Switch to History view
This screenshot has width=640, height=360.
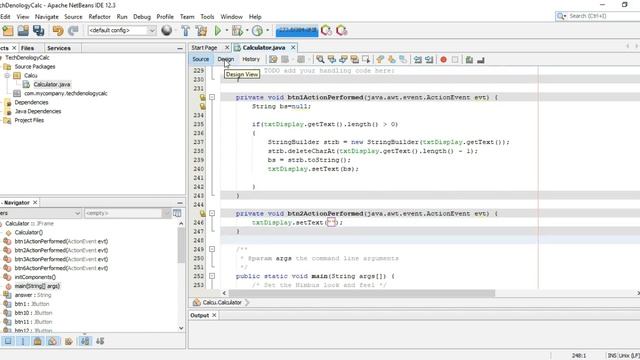(x=251, y=59)
